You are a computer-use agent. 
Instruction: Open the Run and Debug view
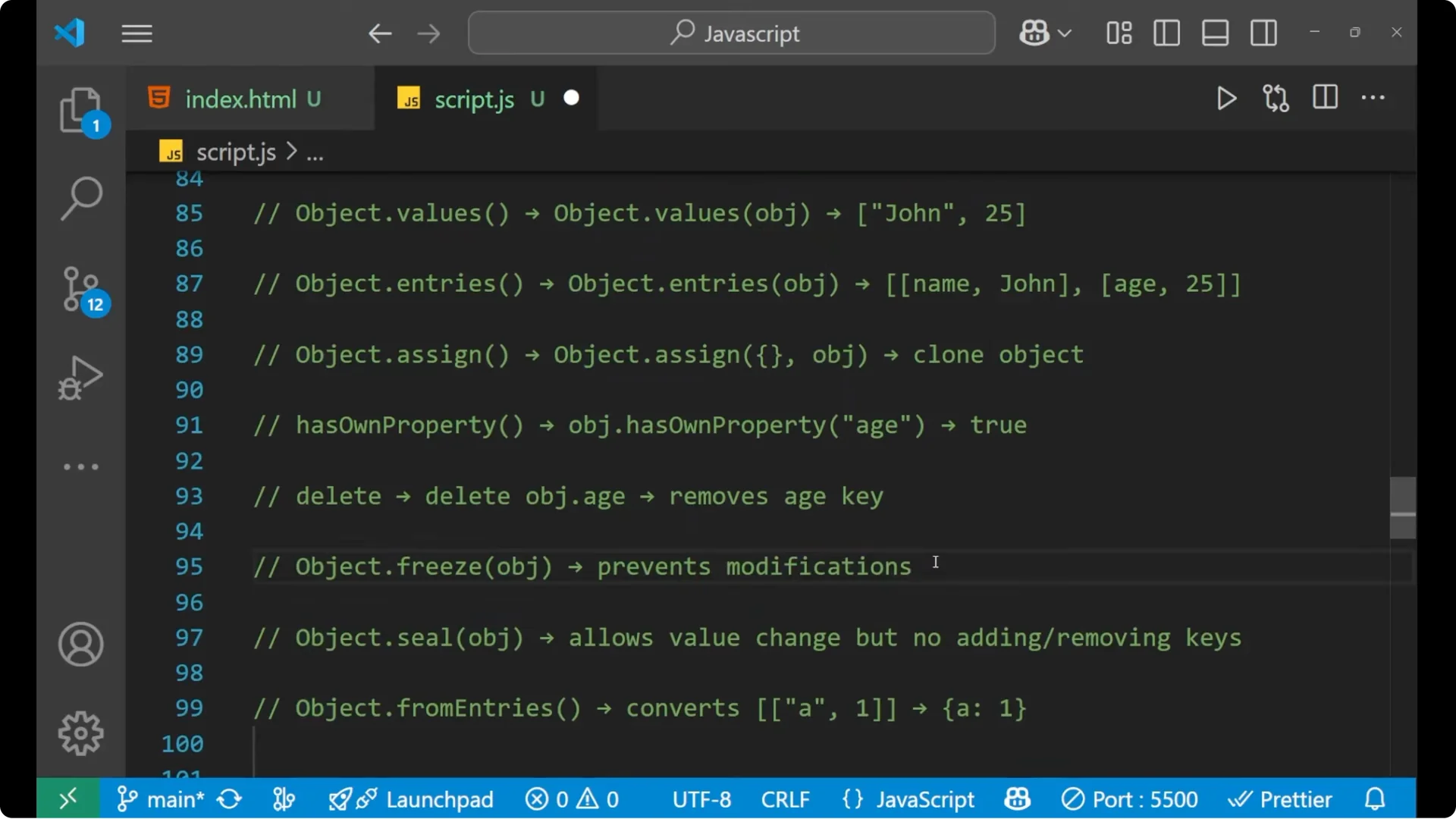coord(80,378)
